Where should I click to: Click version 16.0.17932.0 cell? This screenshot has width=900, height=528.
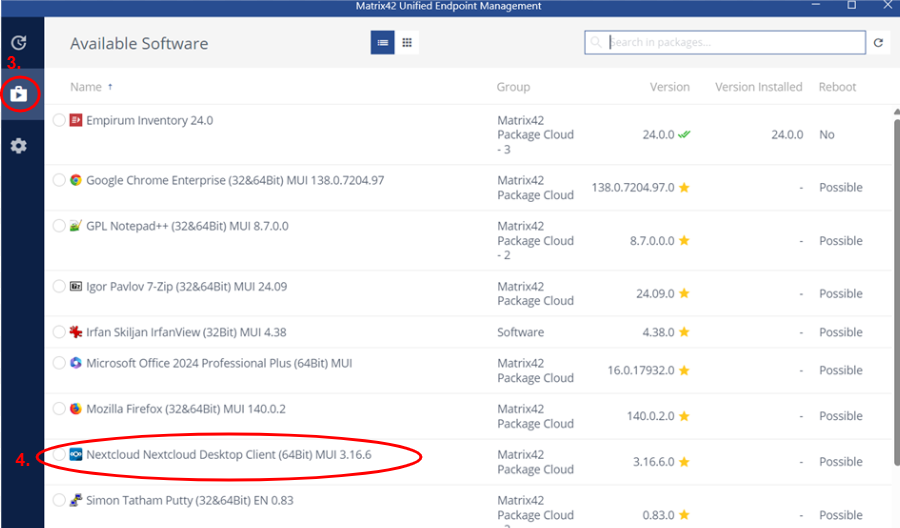click(x=641, y=370)
